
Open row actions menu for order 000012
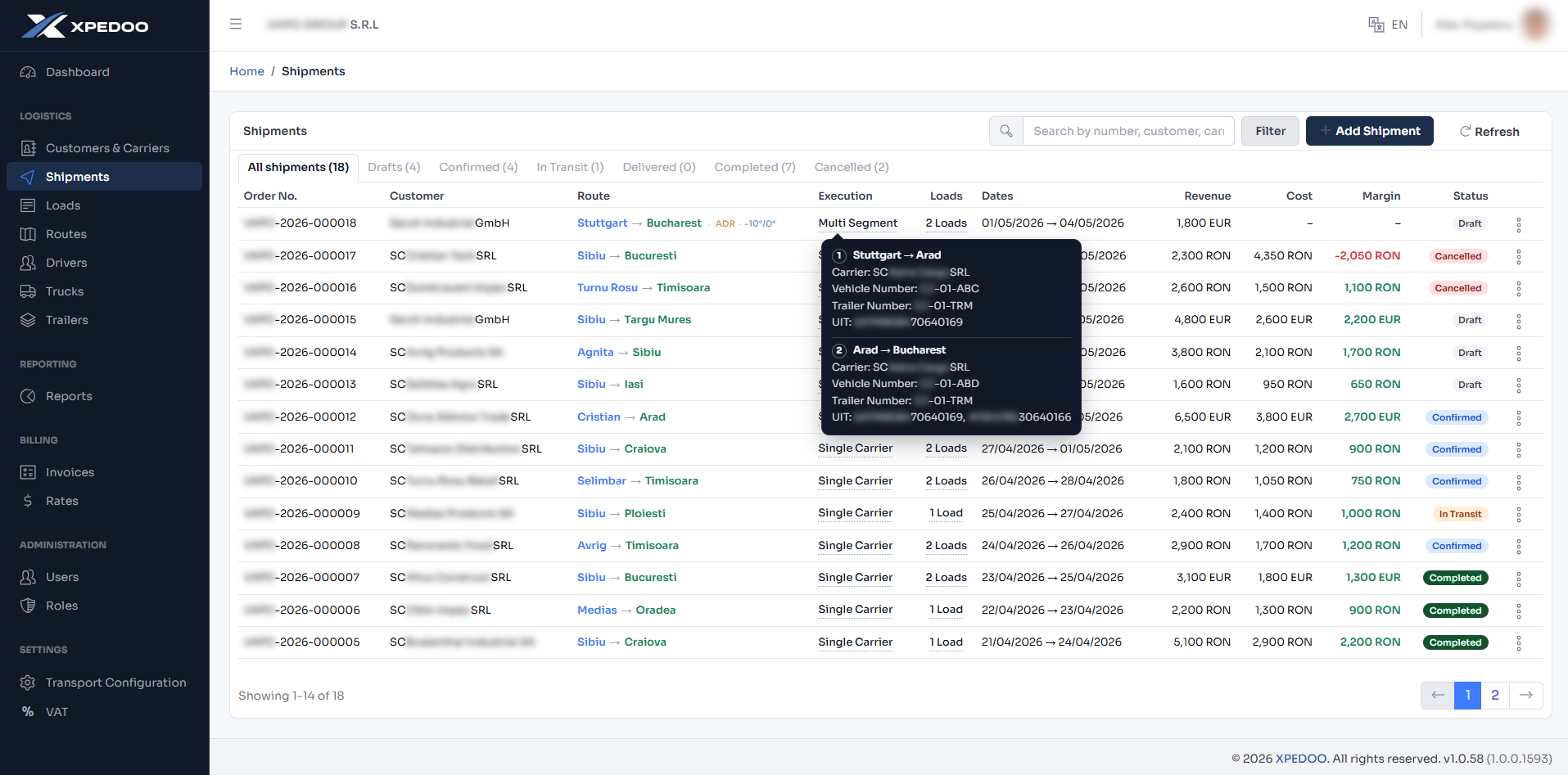(x=1519, y=418)
